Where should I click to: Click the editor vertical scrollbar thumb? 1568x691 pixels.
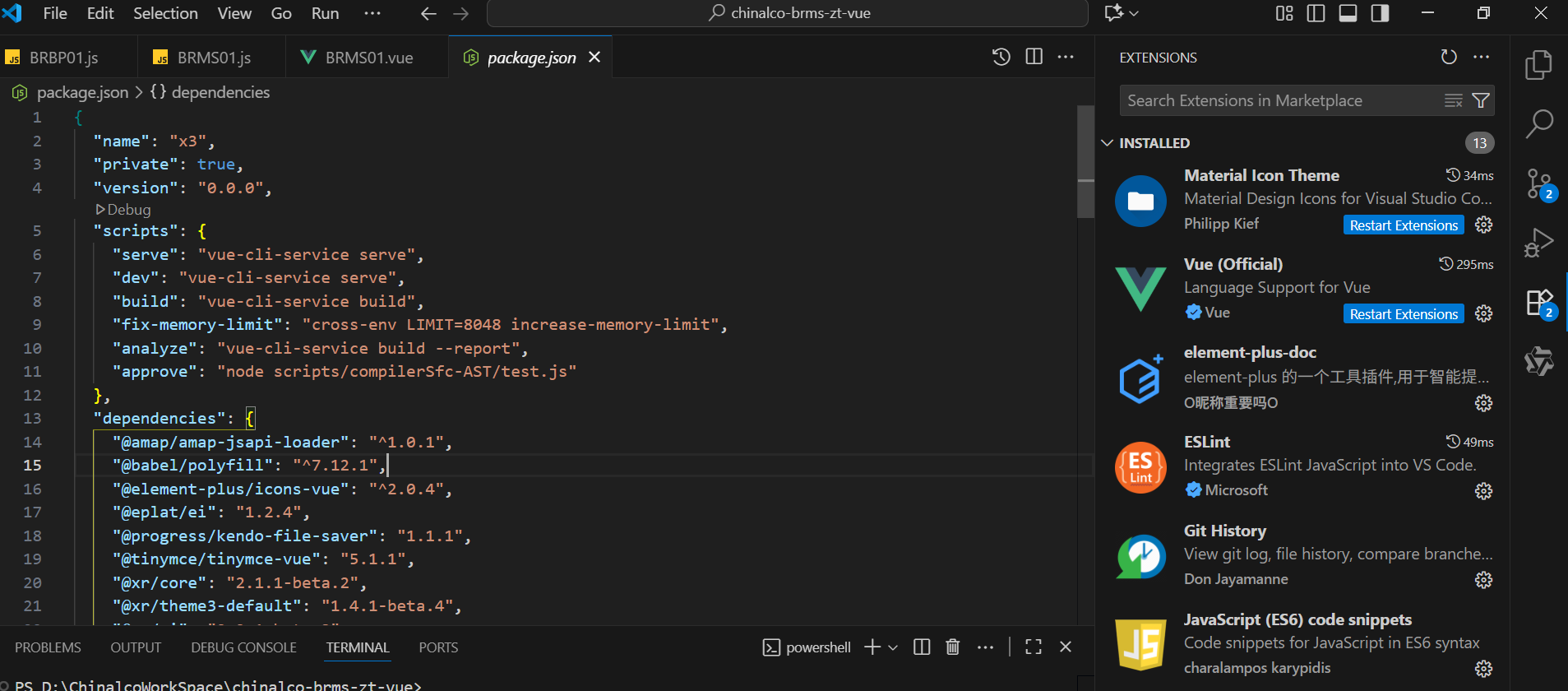click(x=1085, y=161)
